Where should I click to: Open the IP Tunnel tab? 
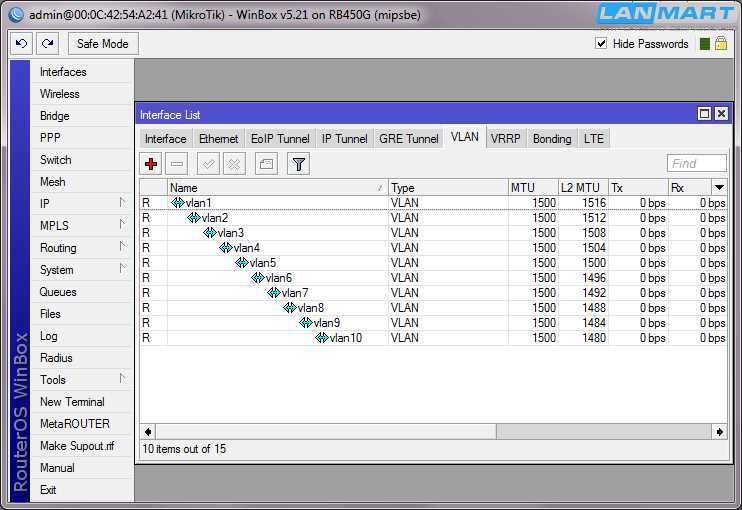click(344, 139)
